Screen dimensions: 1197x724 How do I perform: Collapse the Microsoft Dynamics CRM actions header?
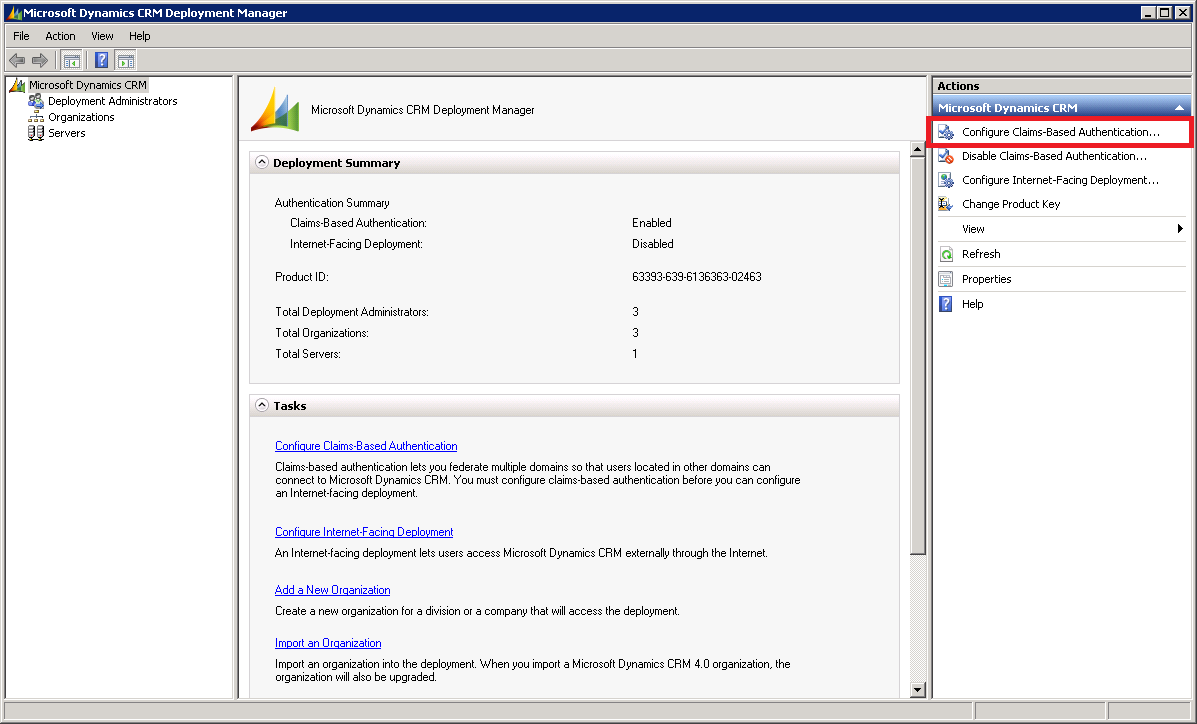[x=1179, y=108]
